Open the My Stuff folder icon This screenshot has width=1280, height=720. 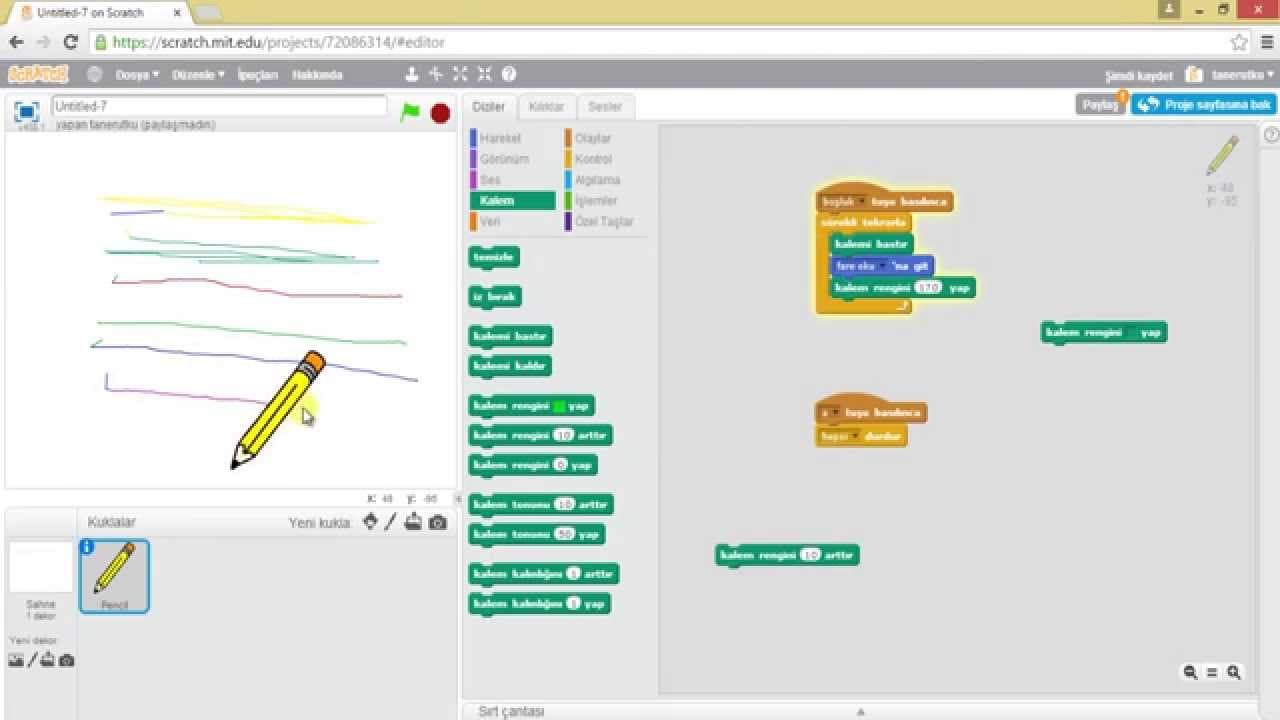click(x=1193, y=74)
